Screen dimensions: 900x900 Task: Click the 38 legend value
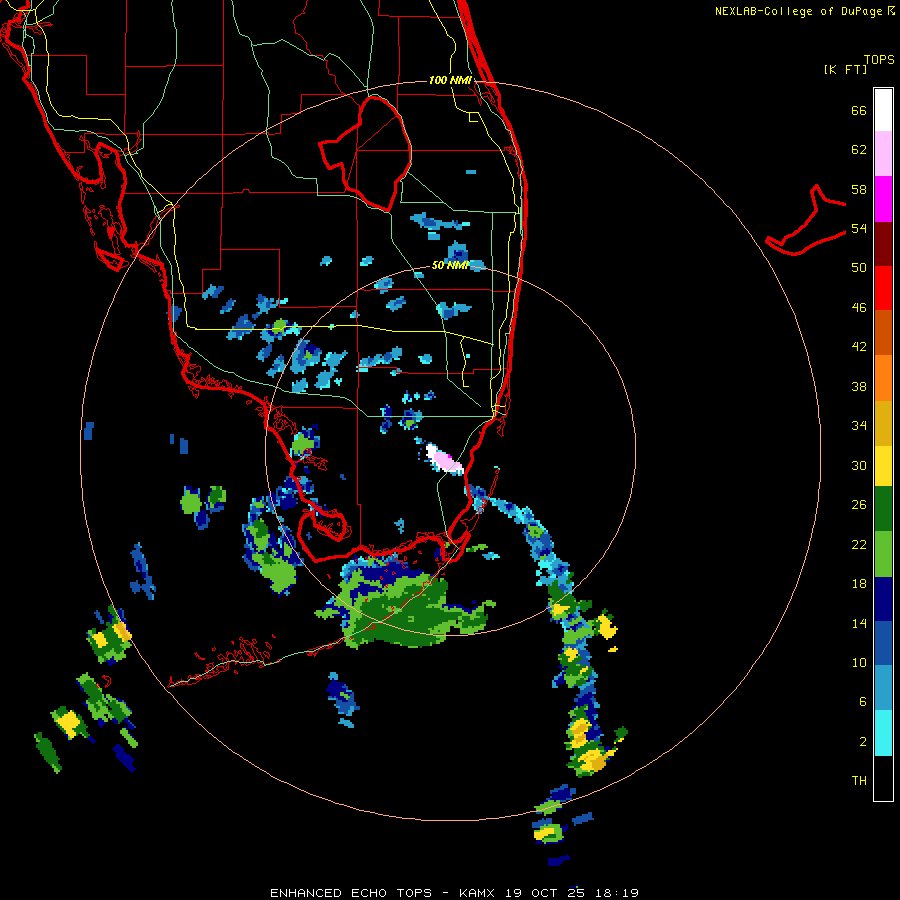[x=859, y=386]
